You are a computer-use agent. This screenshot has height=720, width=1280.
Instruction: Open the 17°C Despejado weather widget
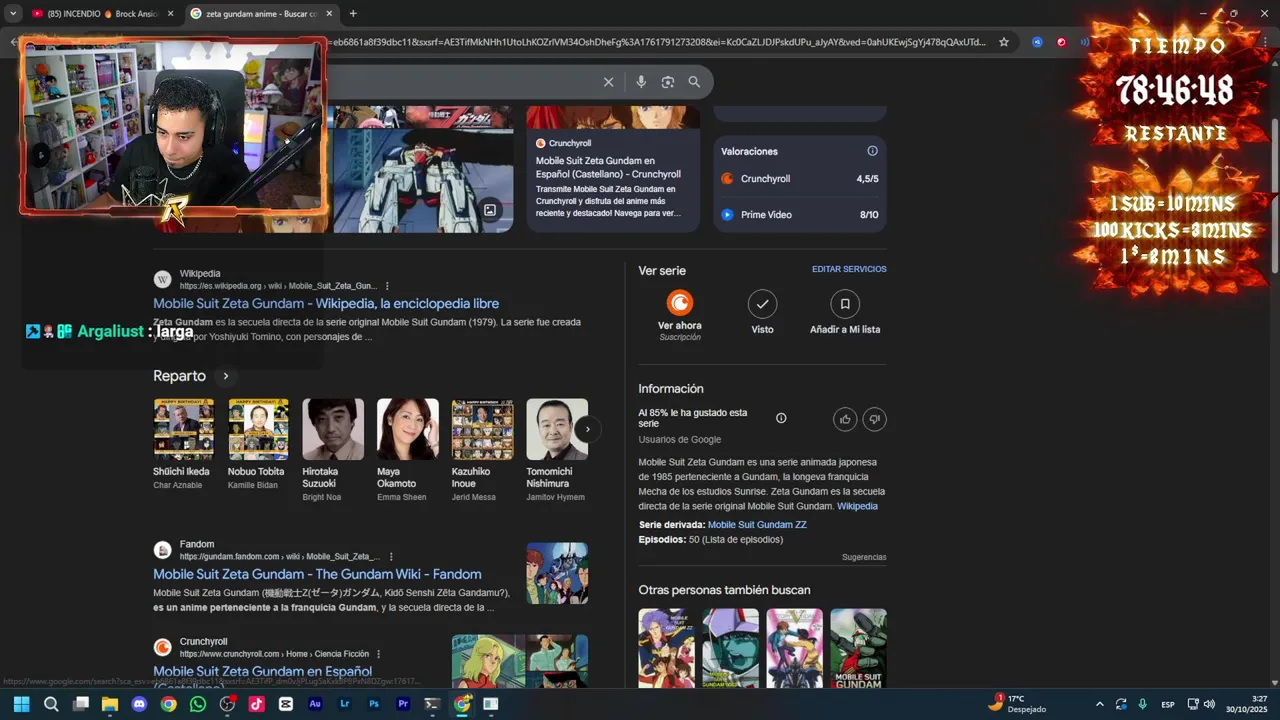[x=1018, y=704]
